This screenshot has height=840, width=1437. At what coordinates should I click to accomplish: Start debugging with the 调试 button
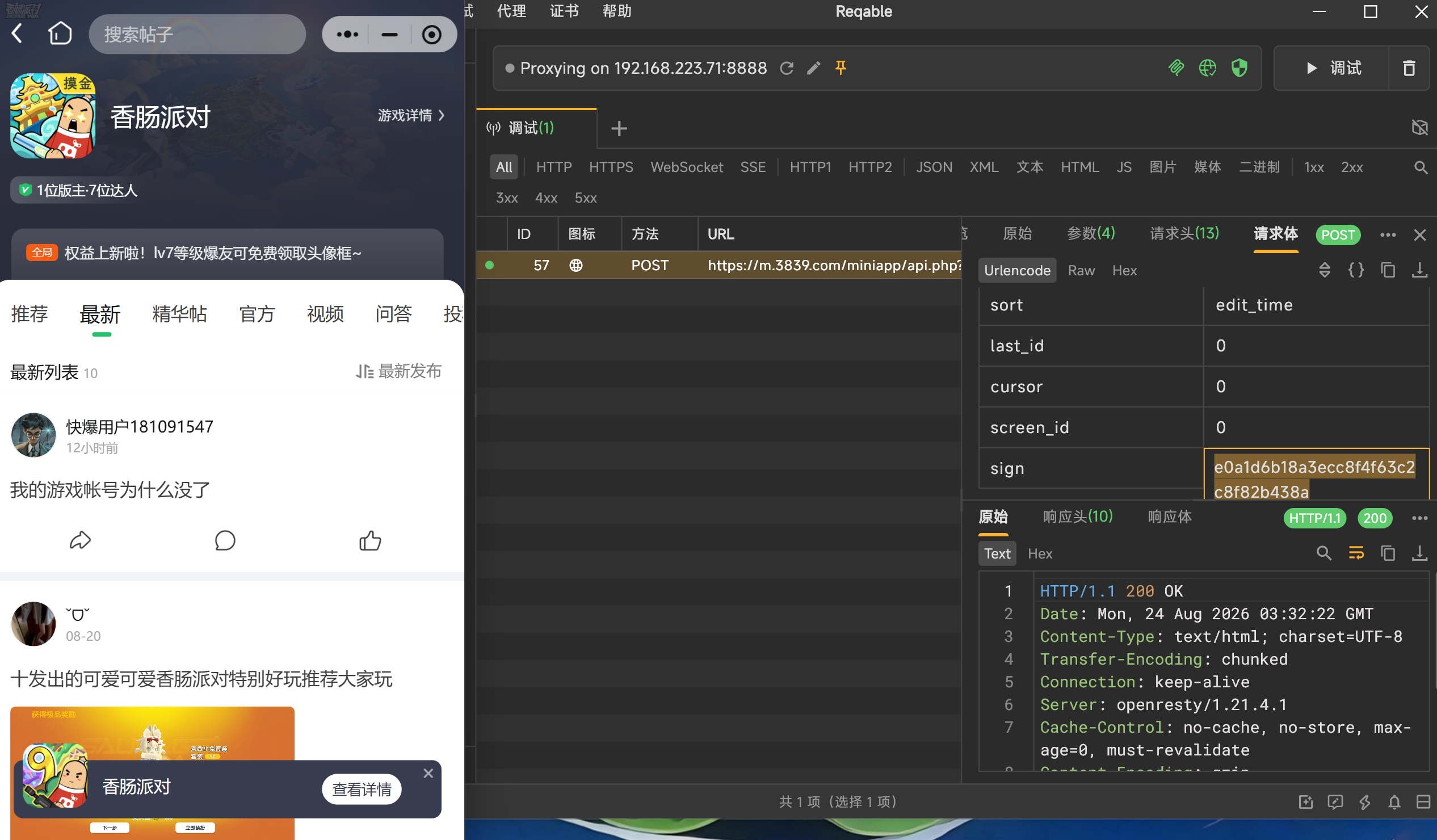tap(1332, 69)
